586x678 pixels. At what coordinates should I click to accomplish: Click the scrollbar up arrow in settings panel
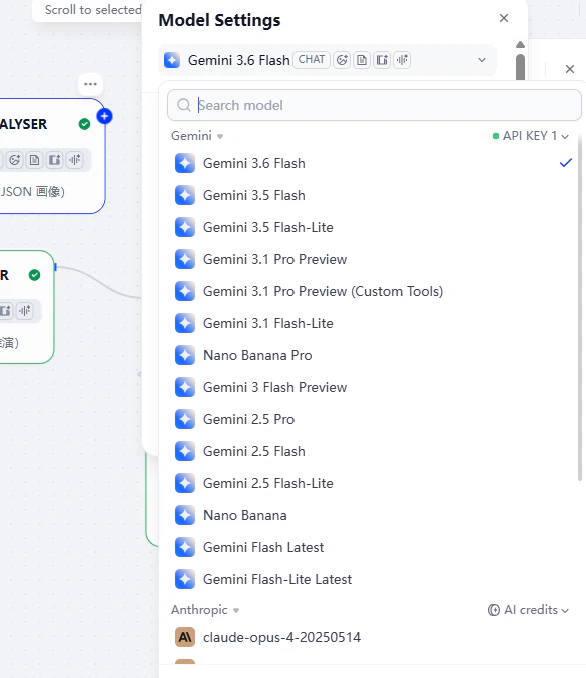[521, 45]
